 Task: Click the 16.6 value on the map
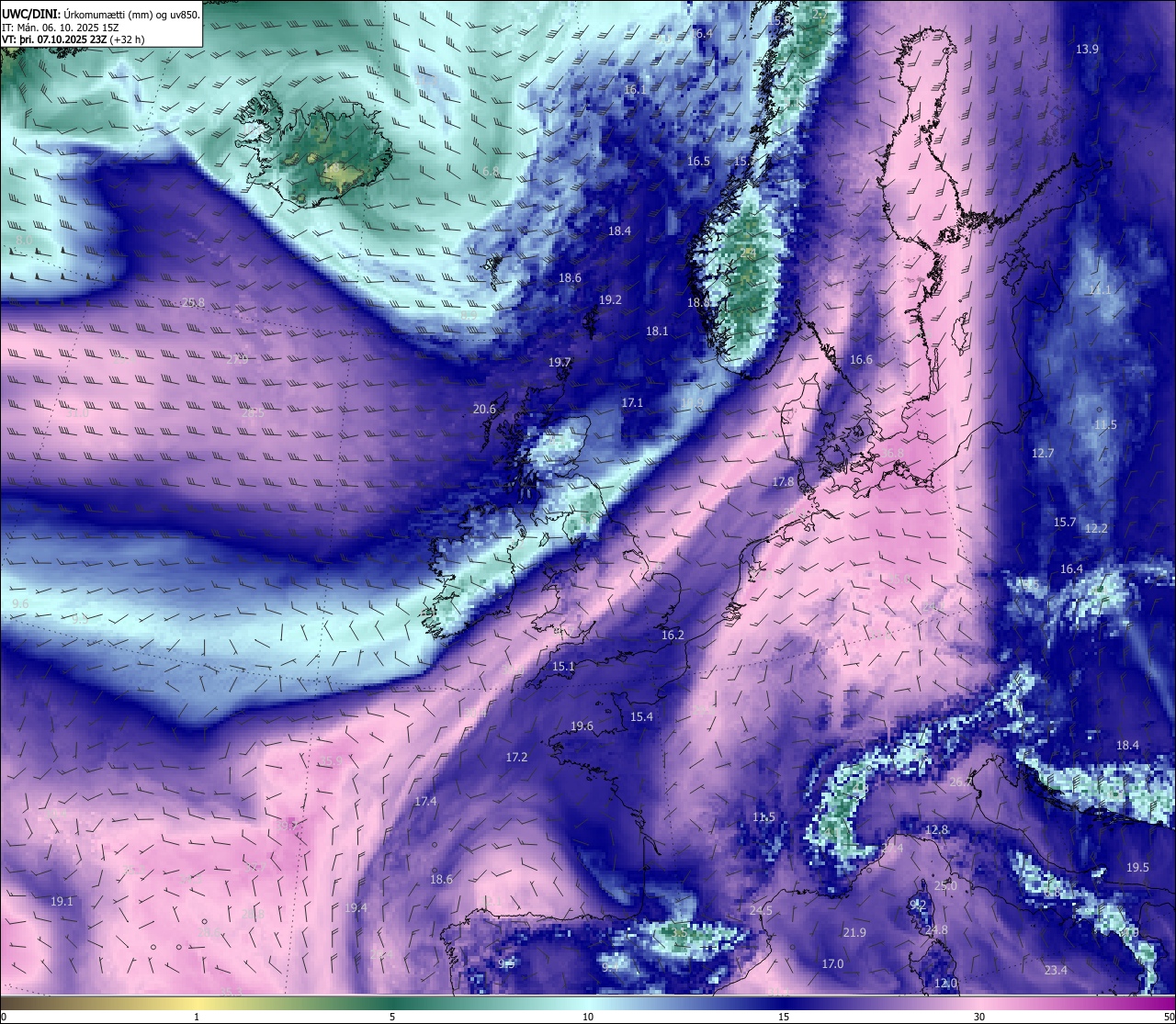[861, 360]
